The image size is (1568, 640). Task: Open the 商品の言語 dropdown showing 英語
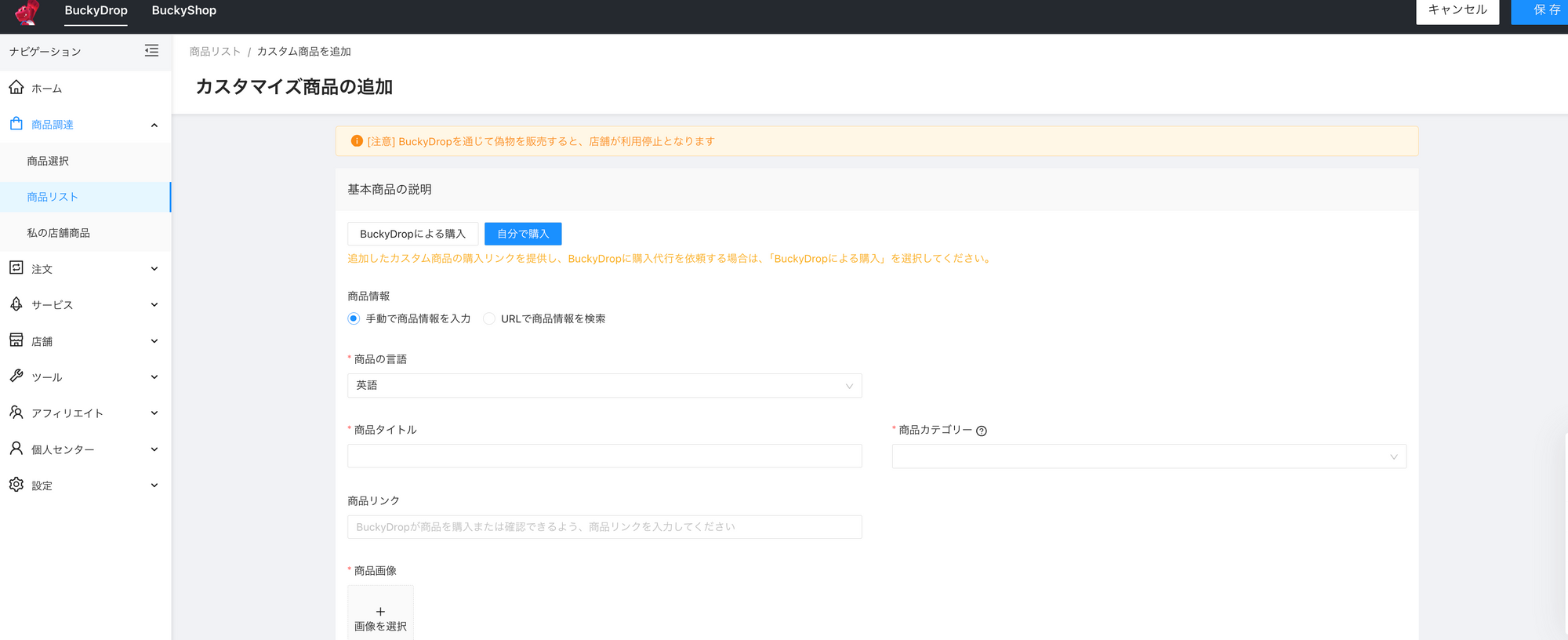tap(604, 386)
